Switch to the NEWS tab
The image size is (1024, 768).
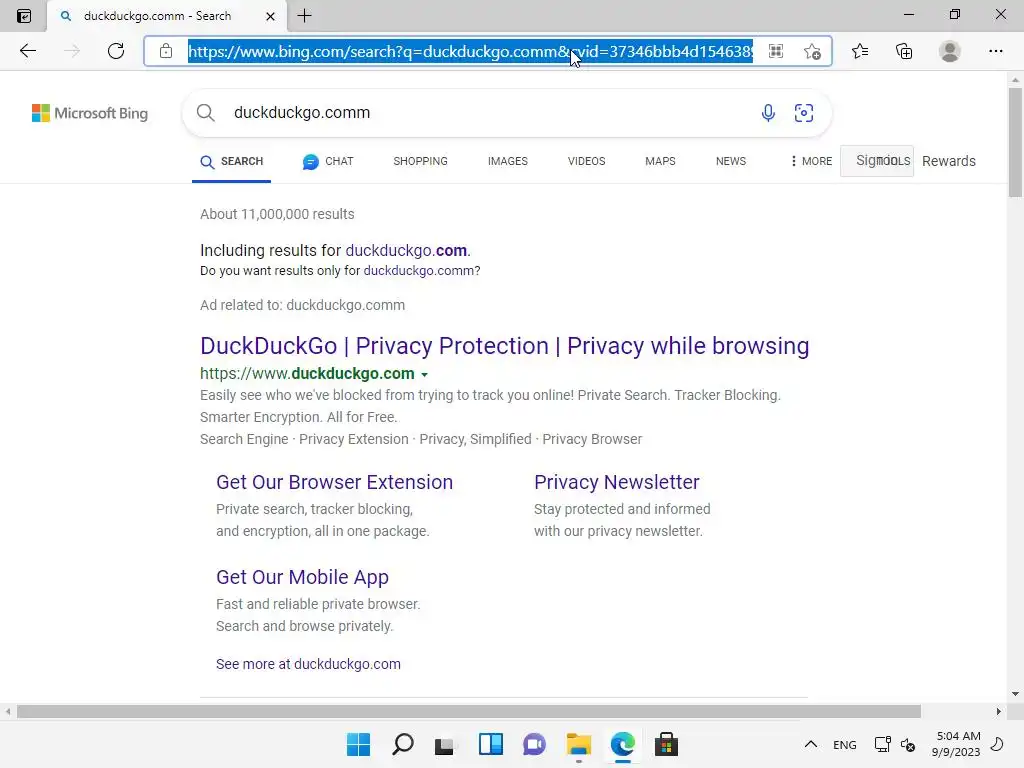point(731,161)
